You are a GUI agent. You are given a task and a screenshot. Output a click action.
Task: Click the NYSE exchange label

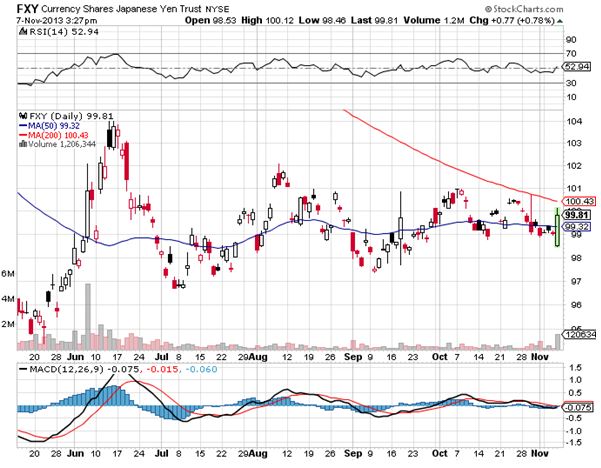click(217, 9)
